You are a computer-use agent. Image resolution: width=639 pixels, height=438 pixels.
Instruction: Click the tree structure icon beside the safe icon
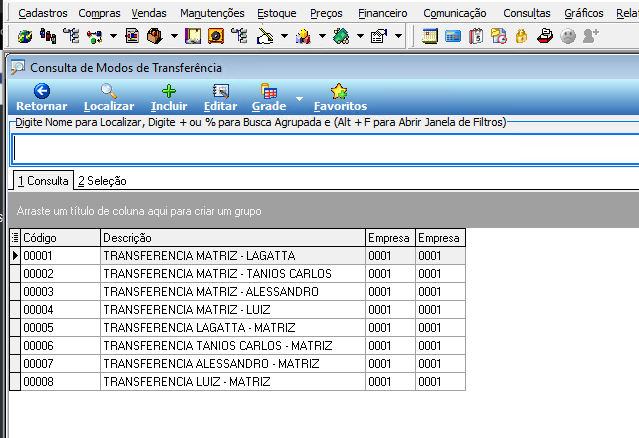tap(239, 36)
